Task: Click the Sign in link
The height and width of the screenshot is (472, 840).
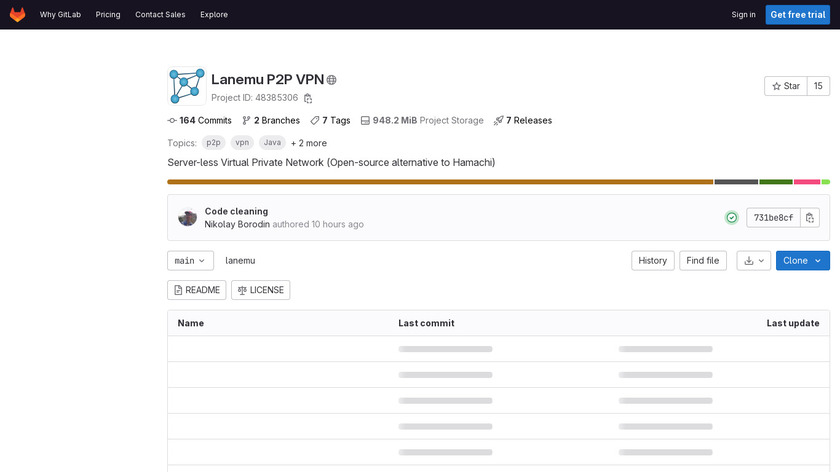Action: [x=744, y=14]
